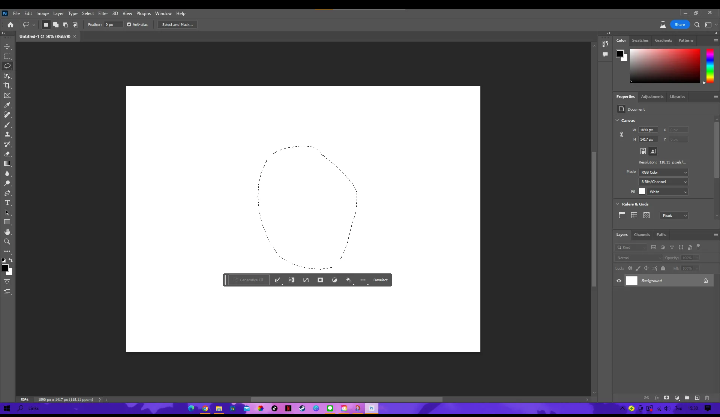Open the Filter menu

(103, 14)
